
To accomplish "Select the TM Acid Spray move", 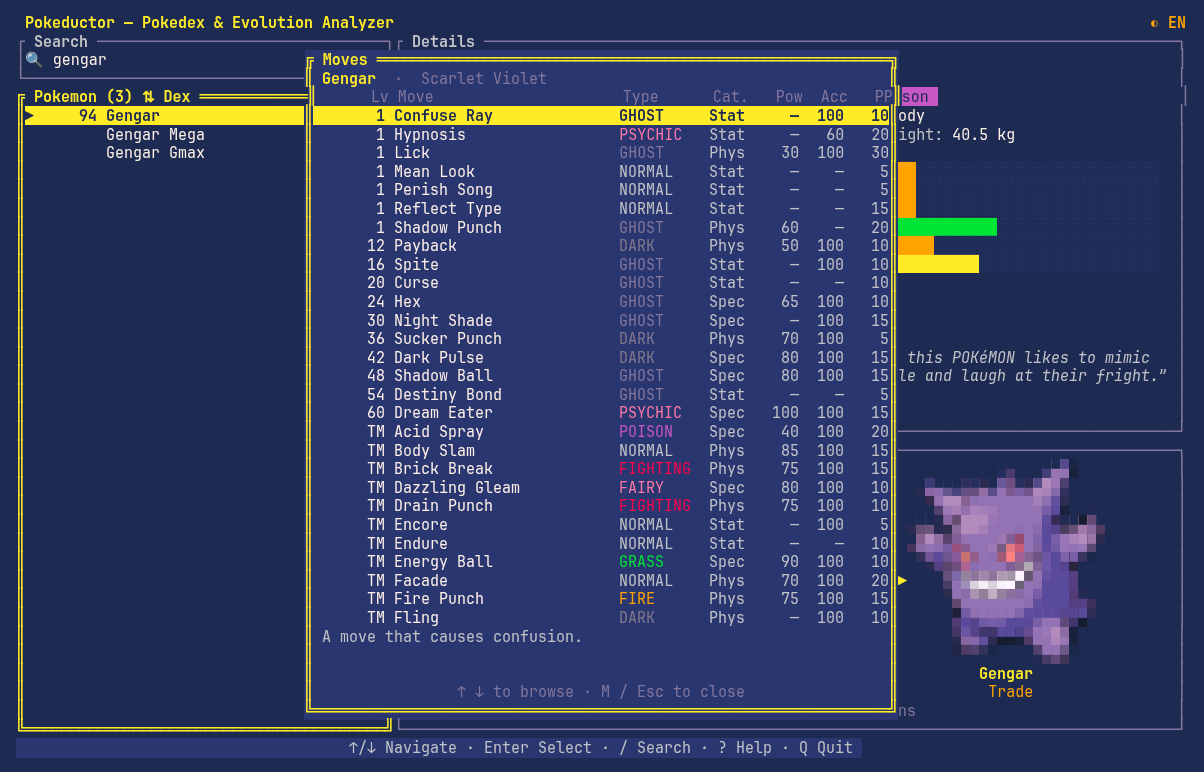I will (x=602, y=431).
